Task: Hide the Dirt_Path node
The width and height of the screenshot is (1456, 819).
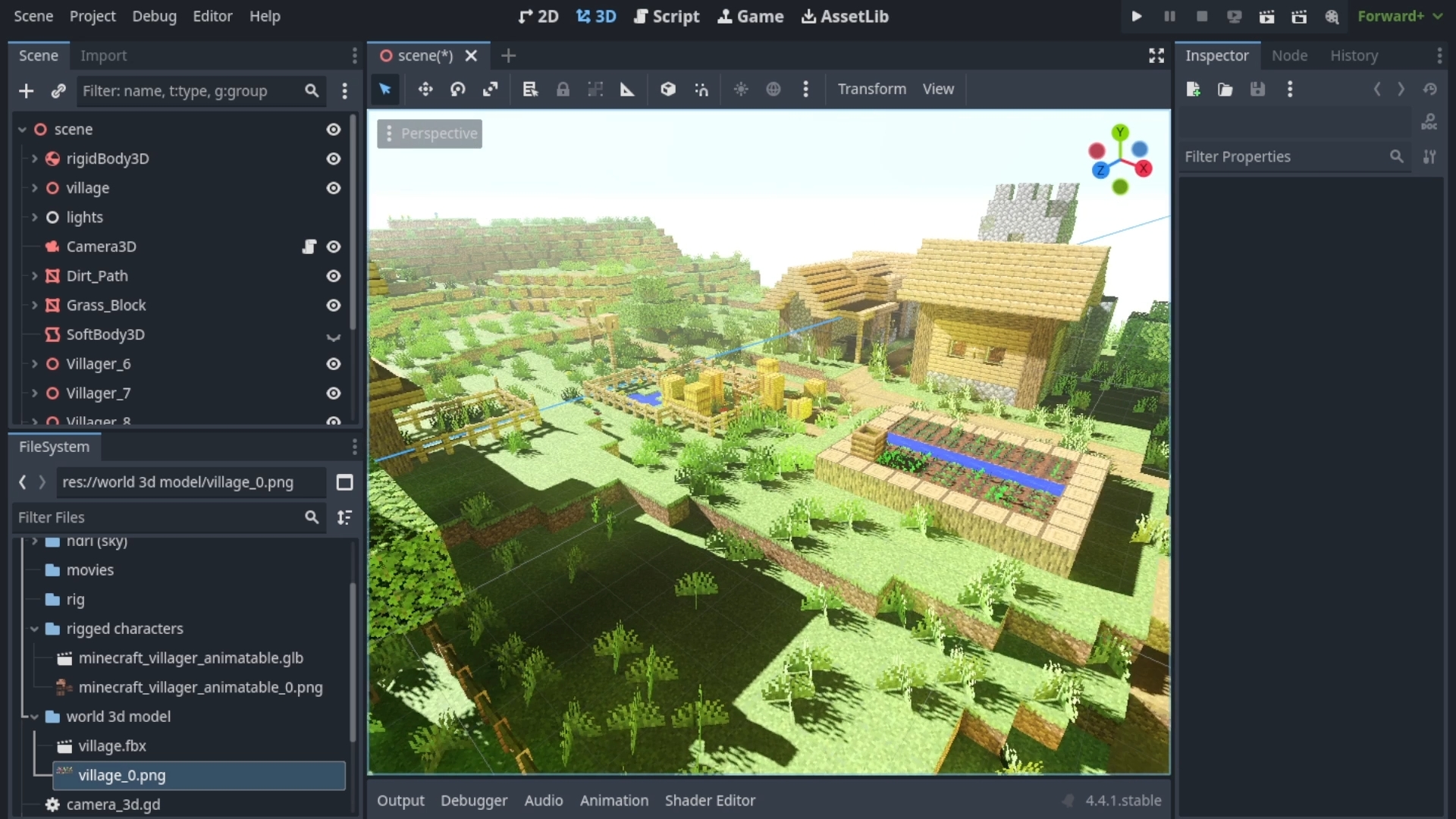Action: pos(334,276)
